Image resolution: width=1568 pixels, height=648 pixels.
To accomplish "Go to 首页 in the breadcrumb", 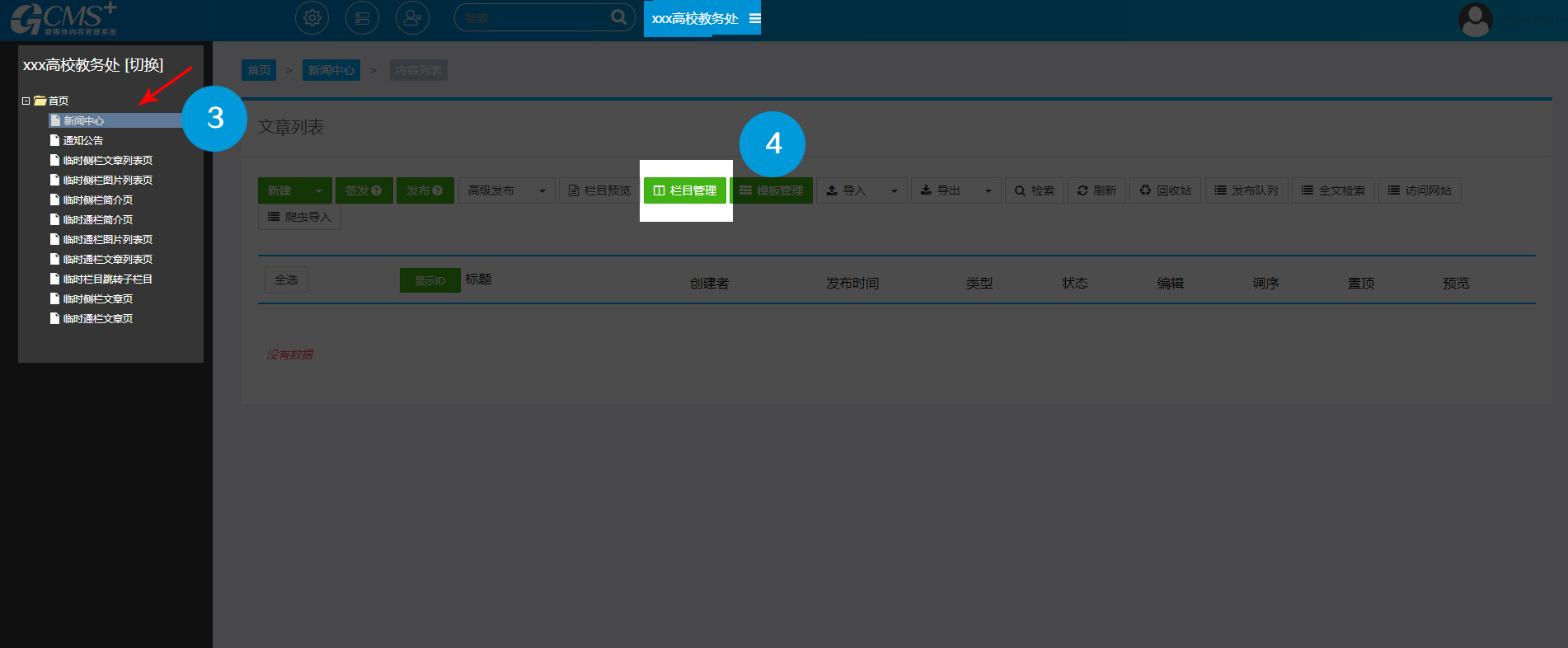I will point(259,70).
